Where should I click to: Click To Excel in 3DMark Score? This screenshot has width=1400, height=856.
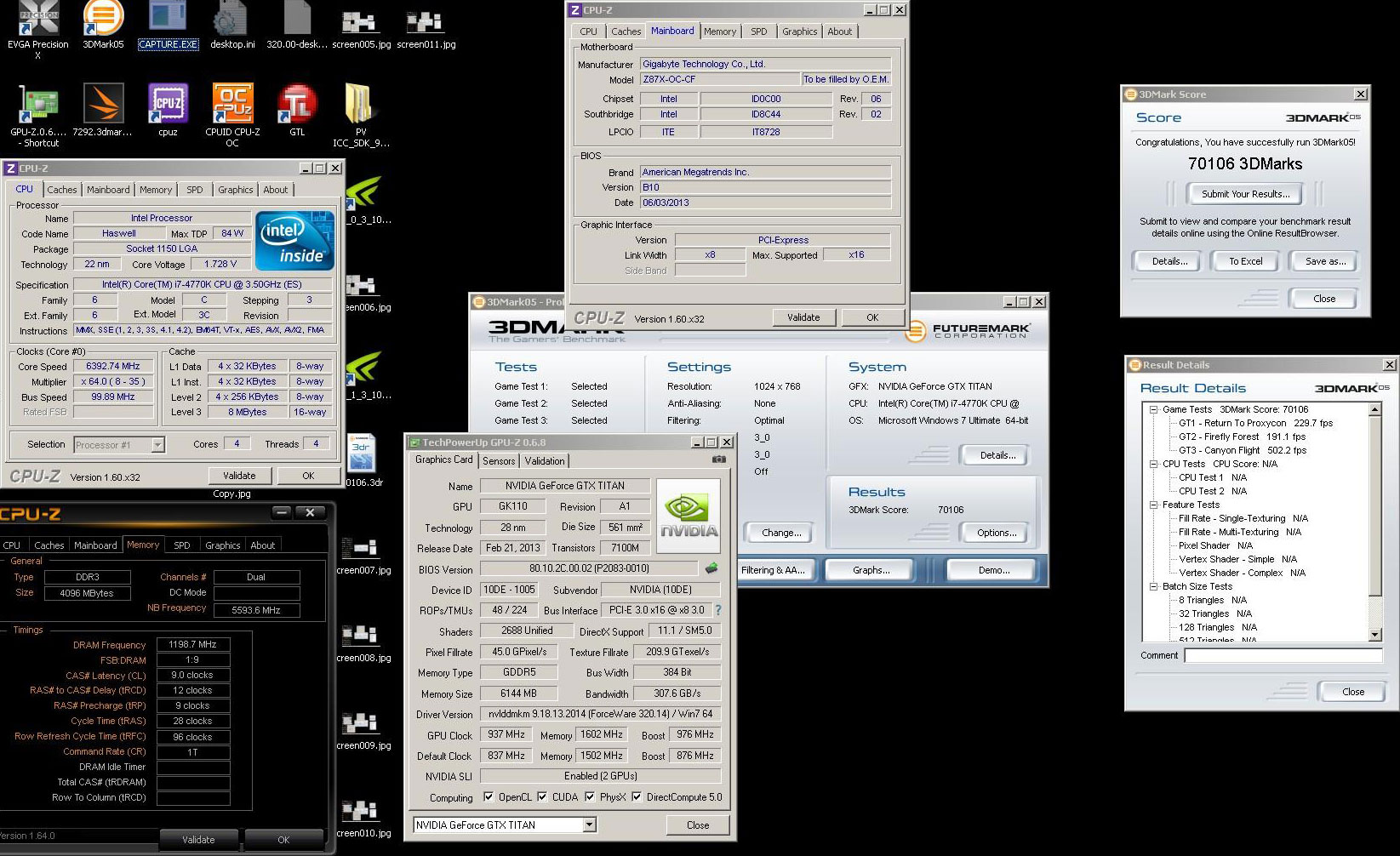pyautogui.click(x=1245, y=261)
